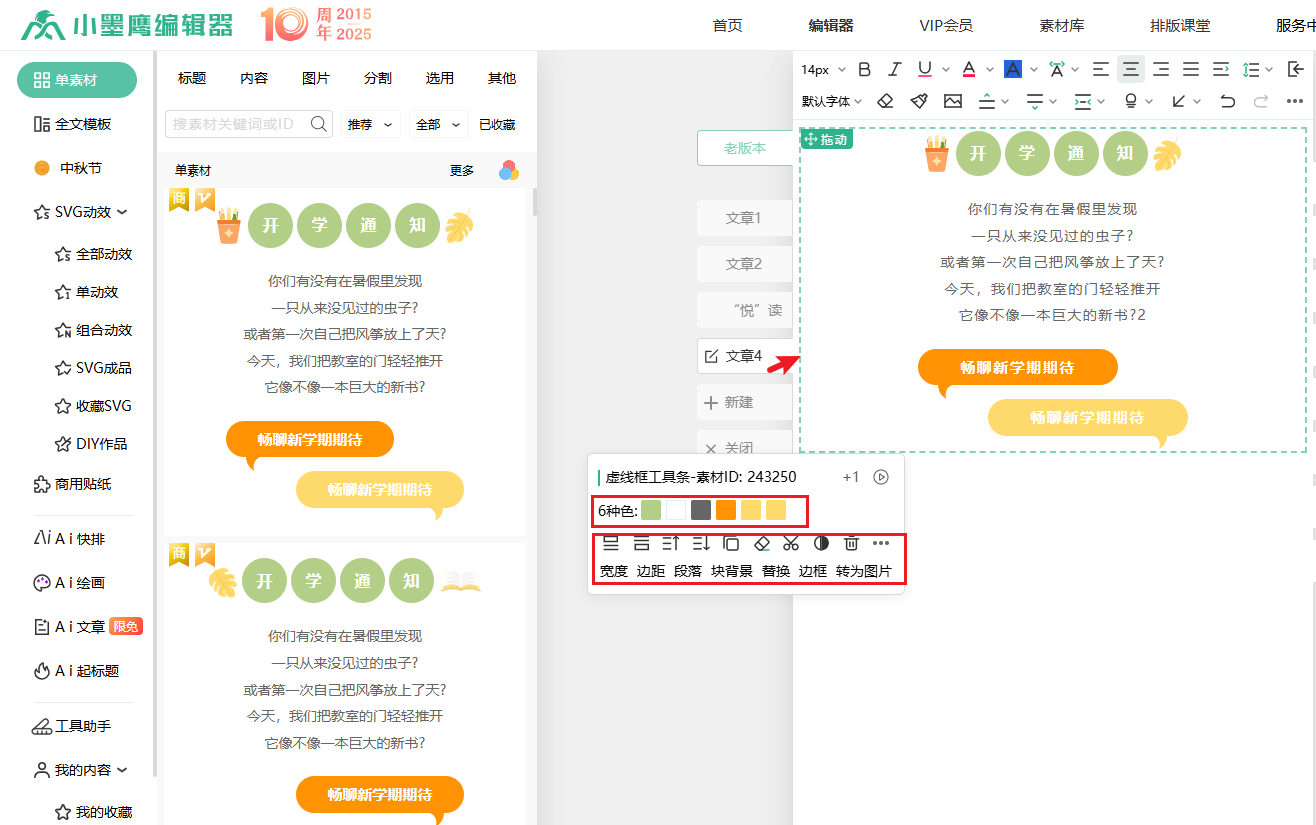Click the italic formatting icon
The height and width of the screenshot is (825, 1316).
[895, 69]
